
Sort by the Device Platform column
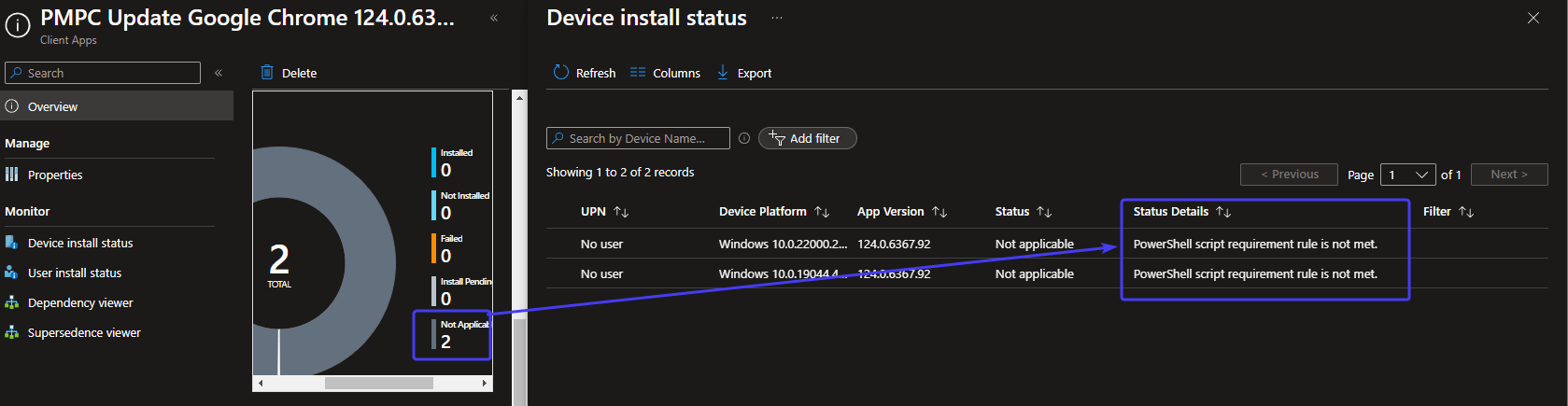pyautogui.click(x=774, y=212)
